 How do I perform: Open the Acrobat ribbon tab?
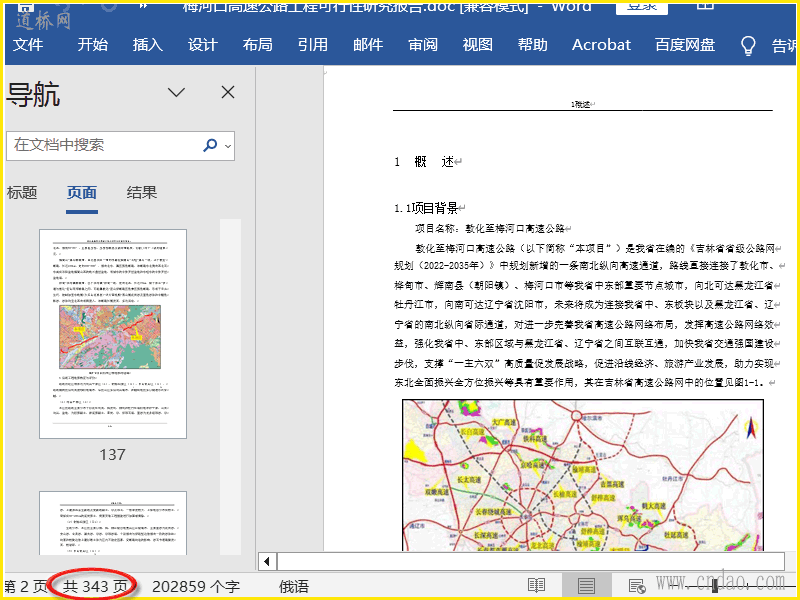(x=601, y=45)
